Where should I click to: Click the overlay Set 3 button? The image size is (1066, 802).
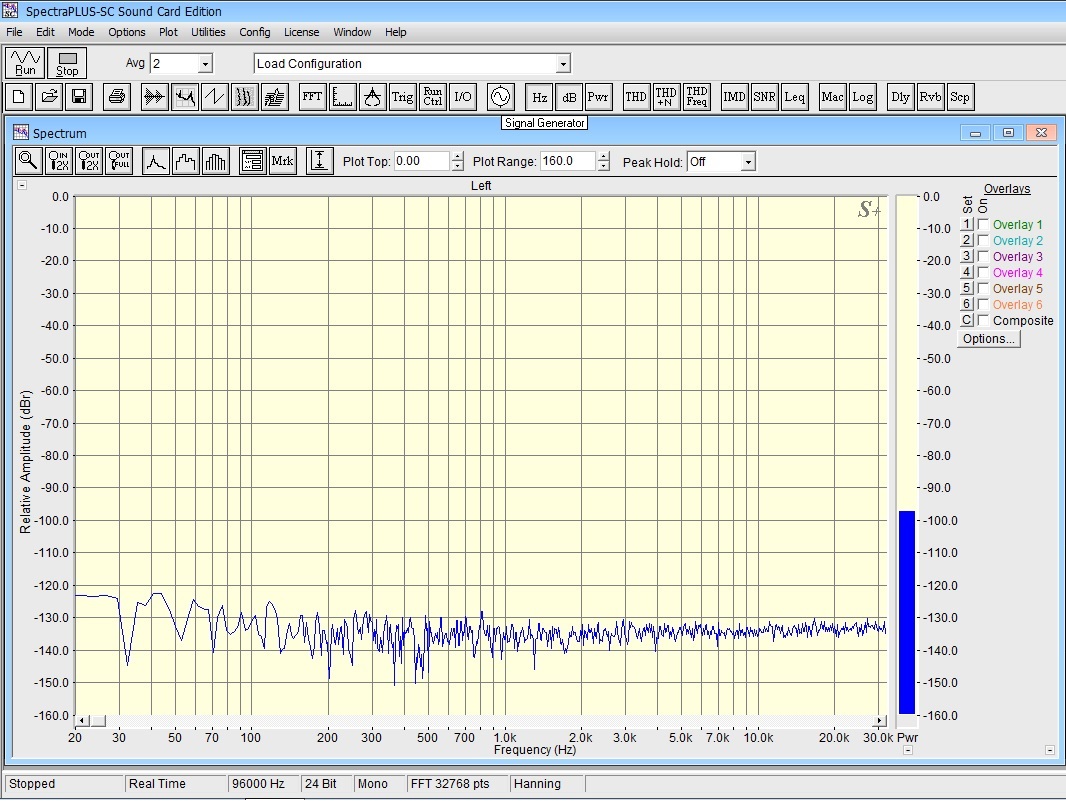tap(966, 257)
